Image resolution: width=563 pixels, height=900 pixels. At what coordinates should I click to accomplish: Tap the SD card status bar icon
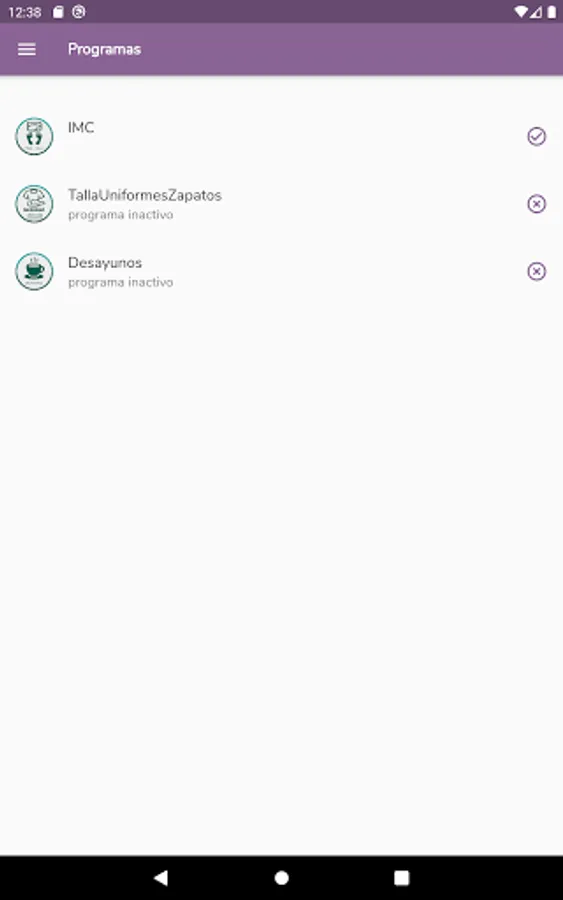58,12
